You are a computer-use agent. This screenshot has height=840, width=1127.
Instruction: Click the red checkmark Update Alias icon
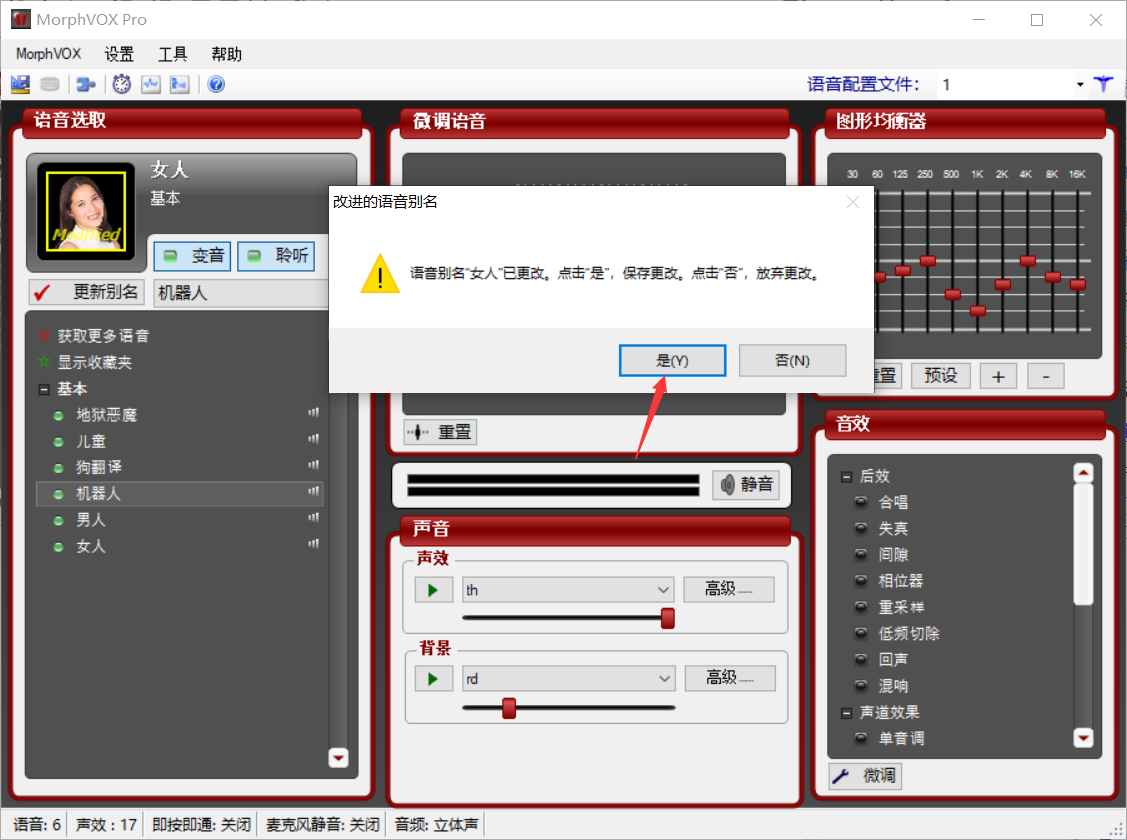[x=42, y=292]
